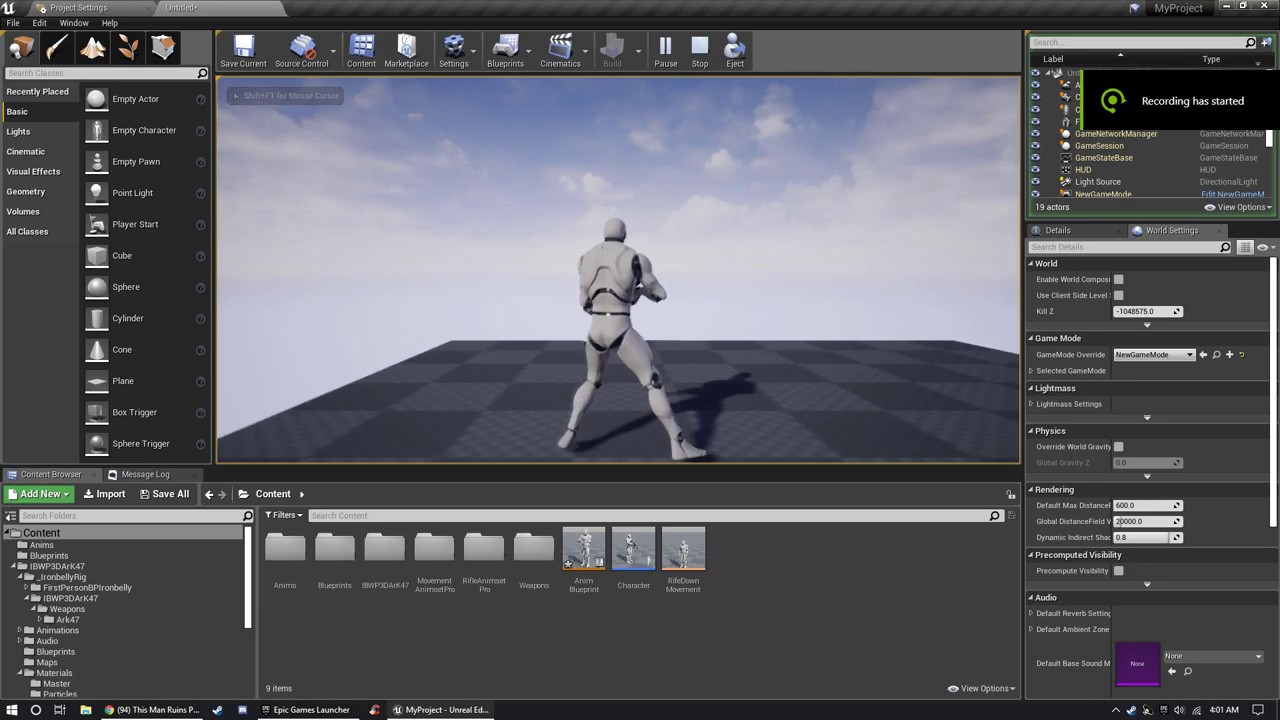The height and width of the screenshot is (720, 1280).
Task: Switch to Details tab
Action: coord(1057,231)
